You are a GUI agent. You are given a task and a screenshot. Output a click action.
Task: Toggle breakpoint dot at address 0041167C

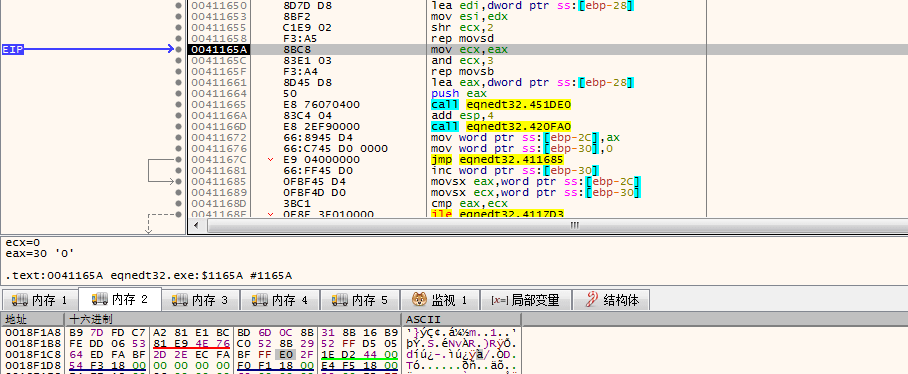pyautogui.click(x=178, y=160)
